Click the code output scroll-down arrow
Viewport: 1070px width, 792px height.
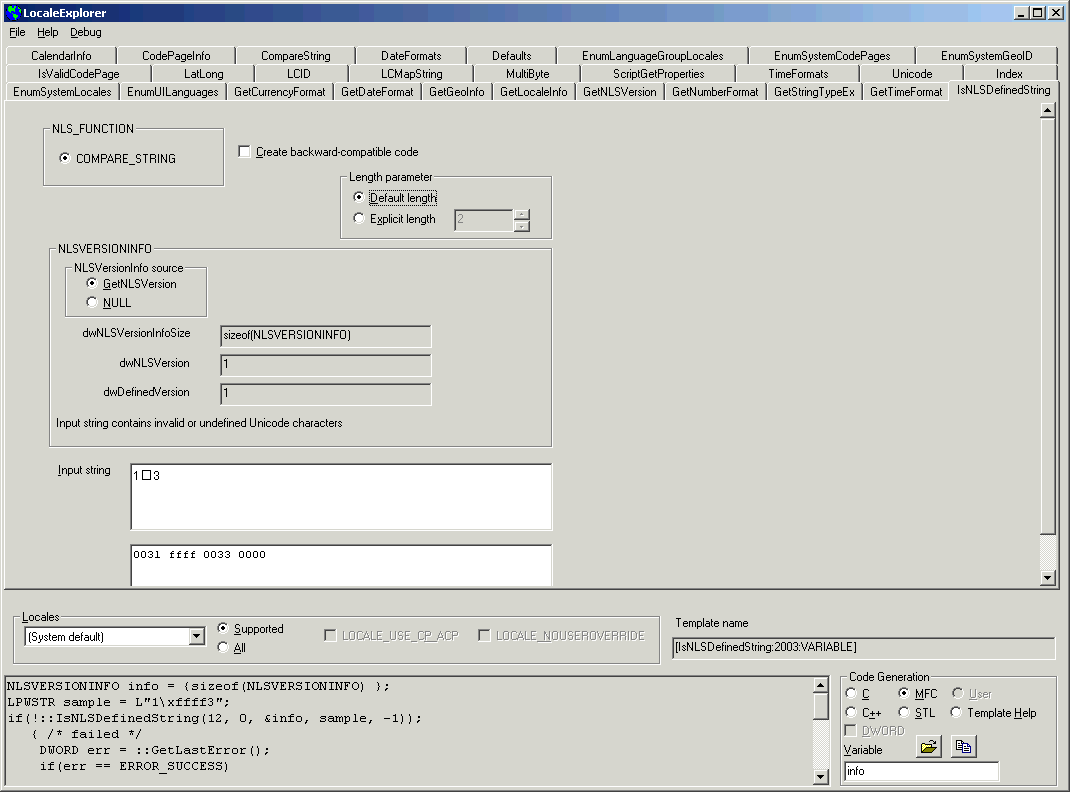pos(821,776)
